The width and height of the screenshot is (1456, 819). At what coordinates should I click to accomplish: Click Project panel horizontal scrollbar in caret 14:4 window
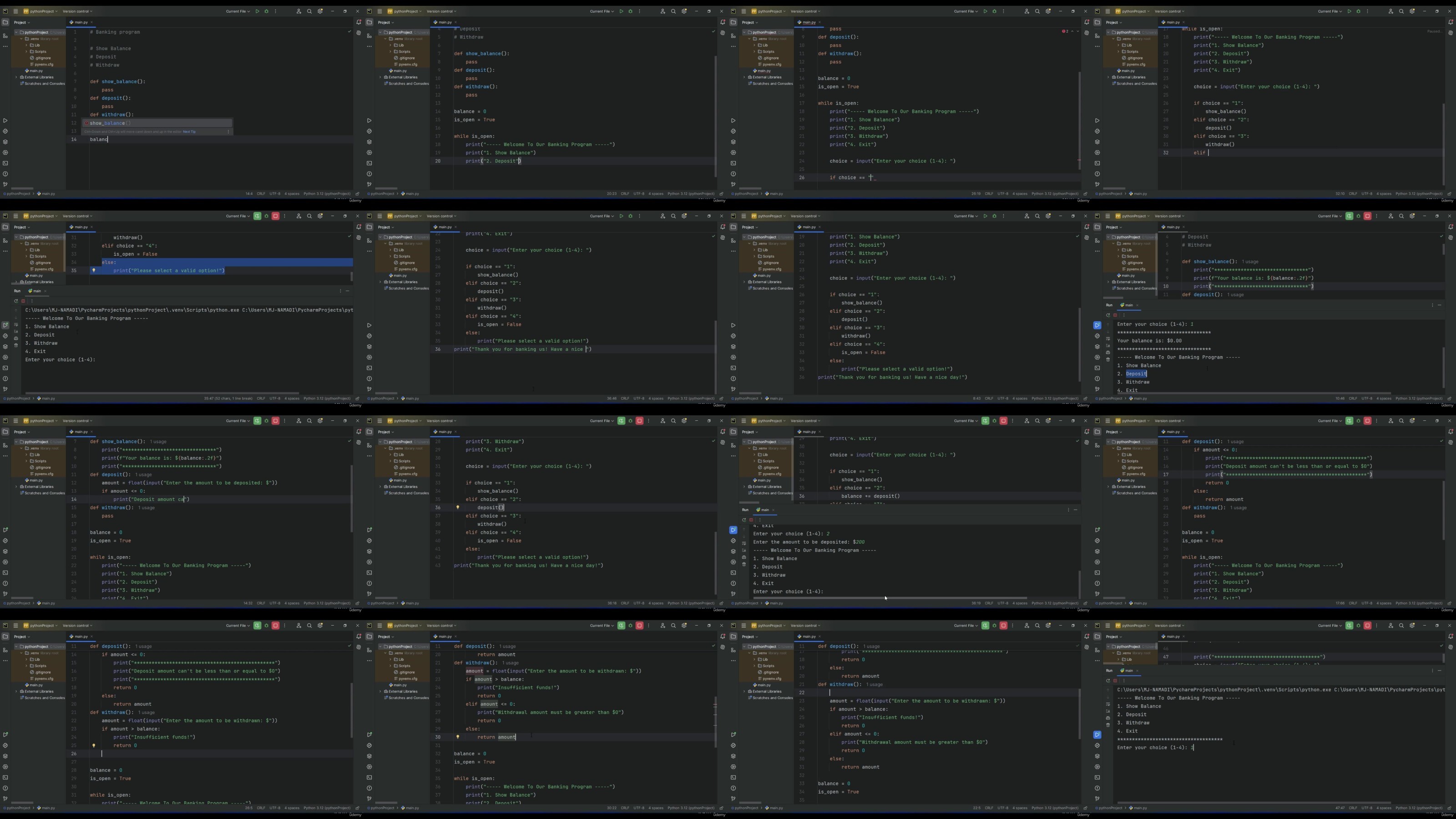(23, 189)
